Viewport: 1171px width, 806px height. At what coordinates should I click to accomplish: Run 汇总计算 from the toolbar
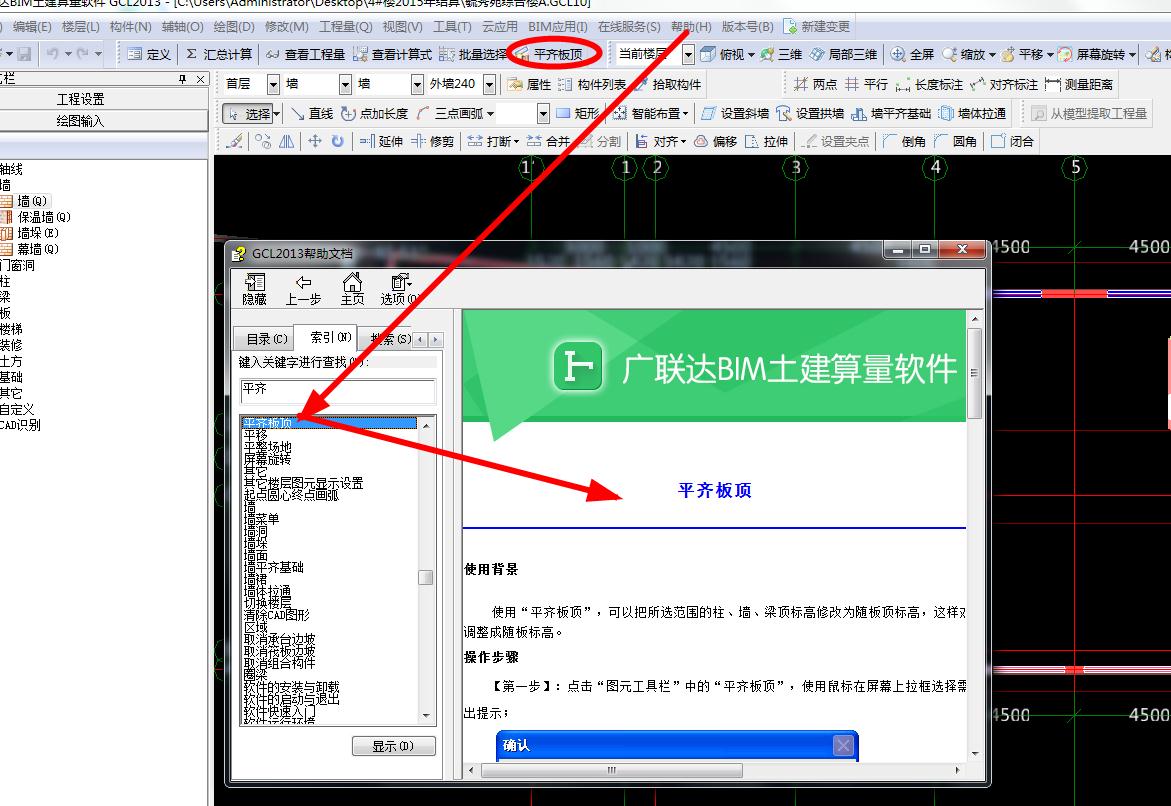tap(219, 55)
